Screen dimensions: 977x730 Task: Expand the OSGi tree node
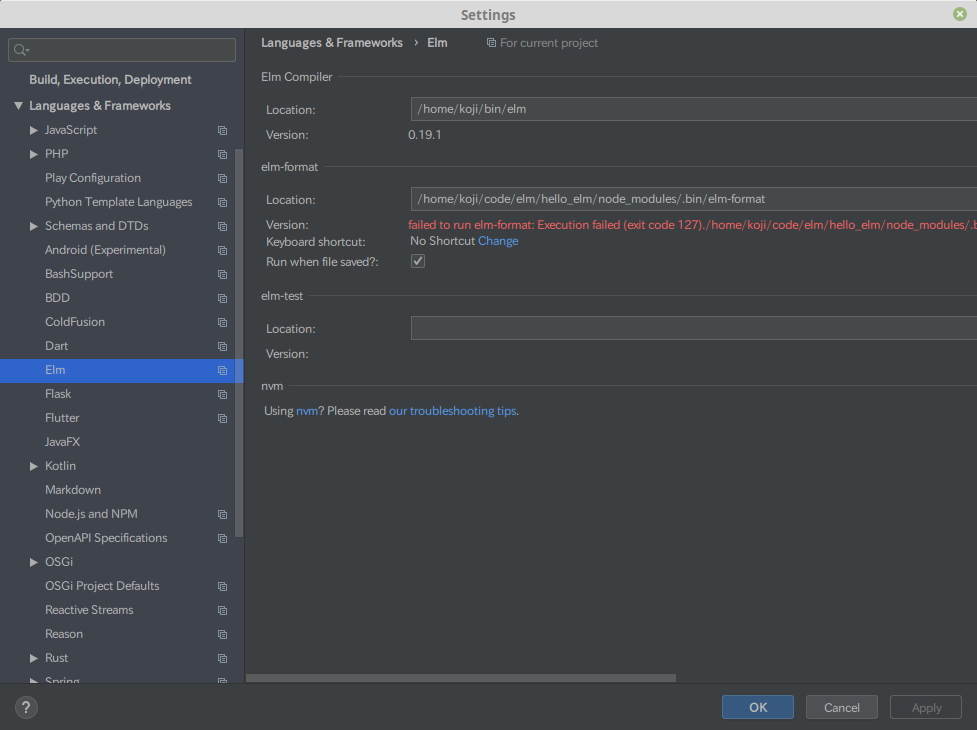tap(34, 562)
